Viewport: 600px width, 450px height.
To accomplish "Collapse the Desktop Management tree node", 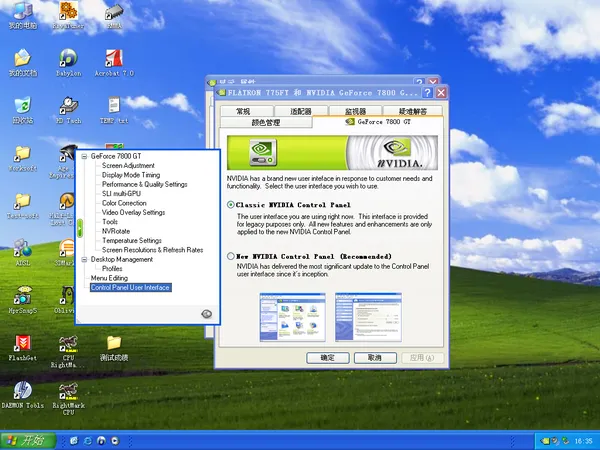I will (84, 259).
